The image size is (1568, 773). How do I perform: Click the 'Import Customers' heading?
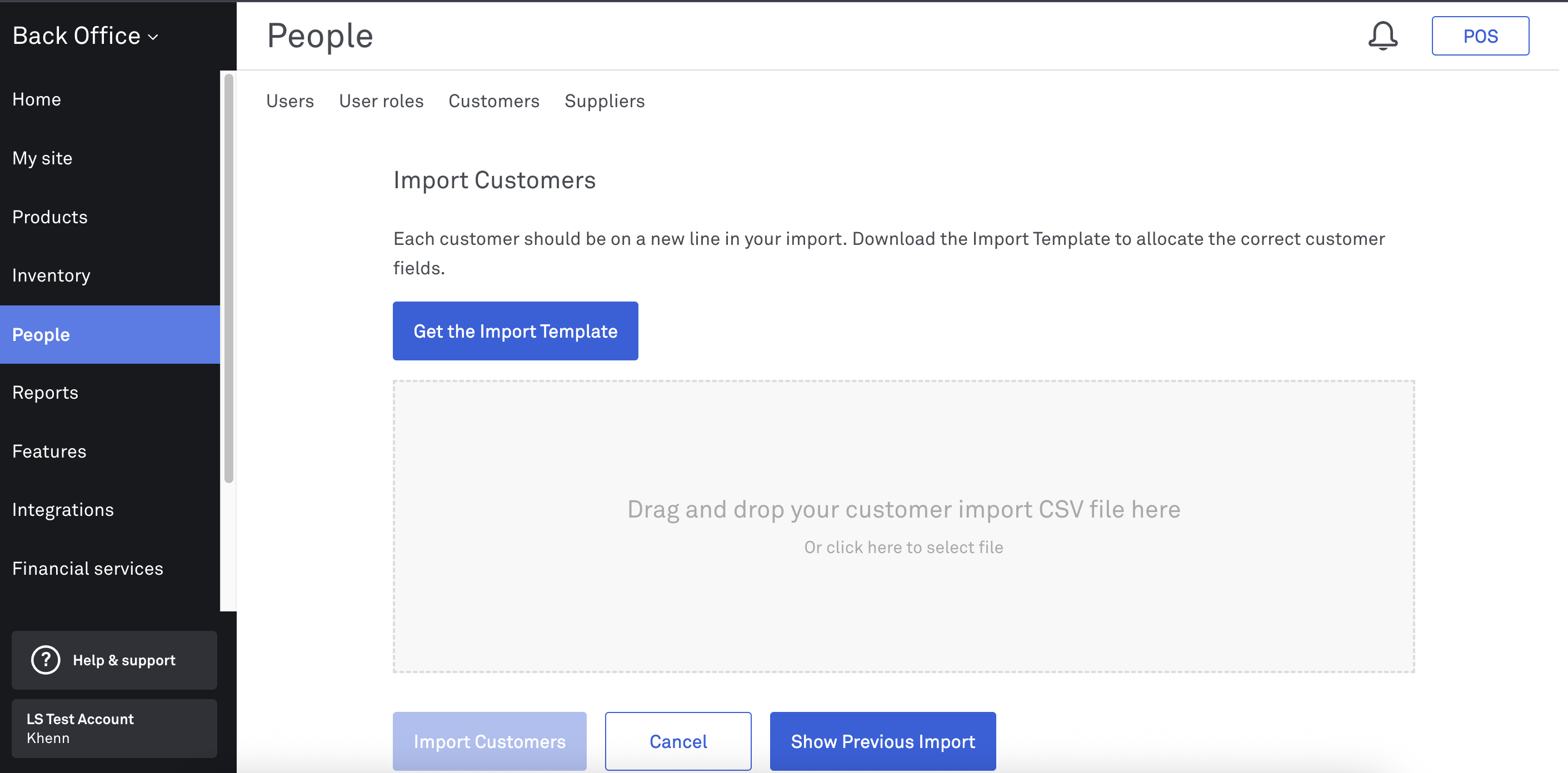pyautogui.click(x=495, y=180)
